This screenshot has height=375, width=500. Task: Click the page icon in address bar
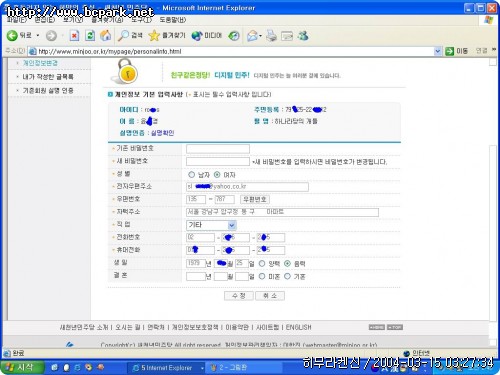tap(32, 51)
